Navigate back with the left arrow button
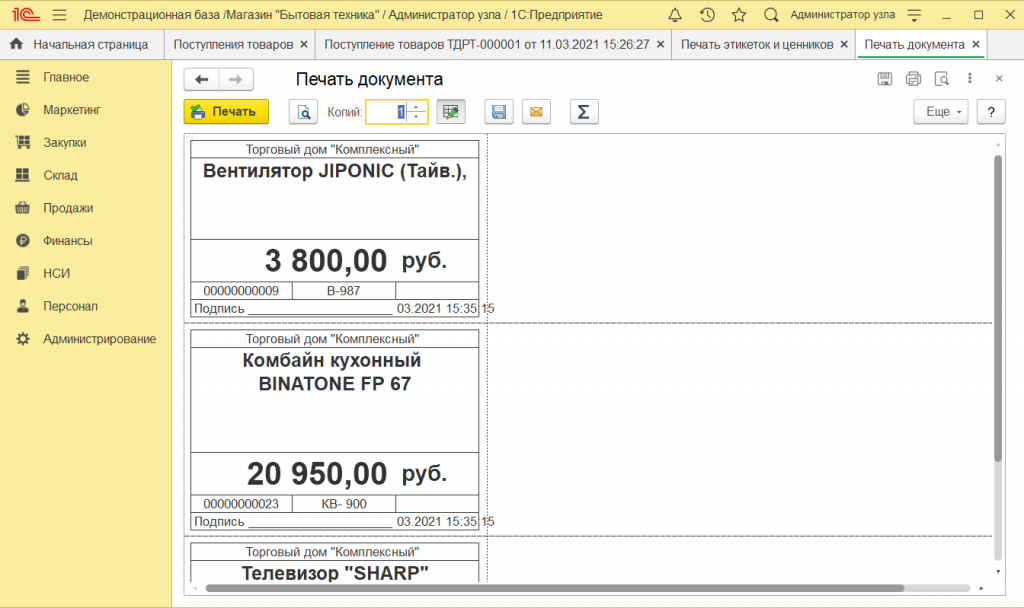This screenshot has height=608, width=1024. coord(202,80)
